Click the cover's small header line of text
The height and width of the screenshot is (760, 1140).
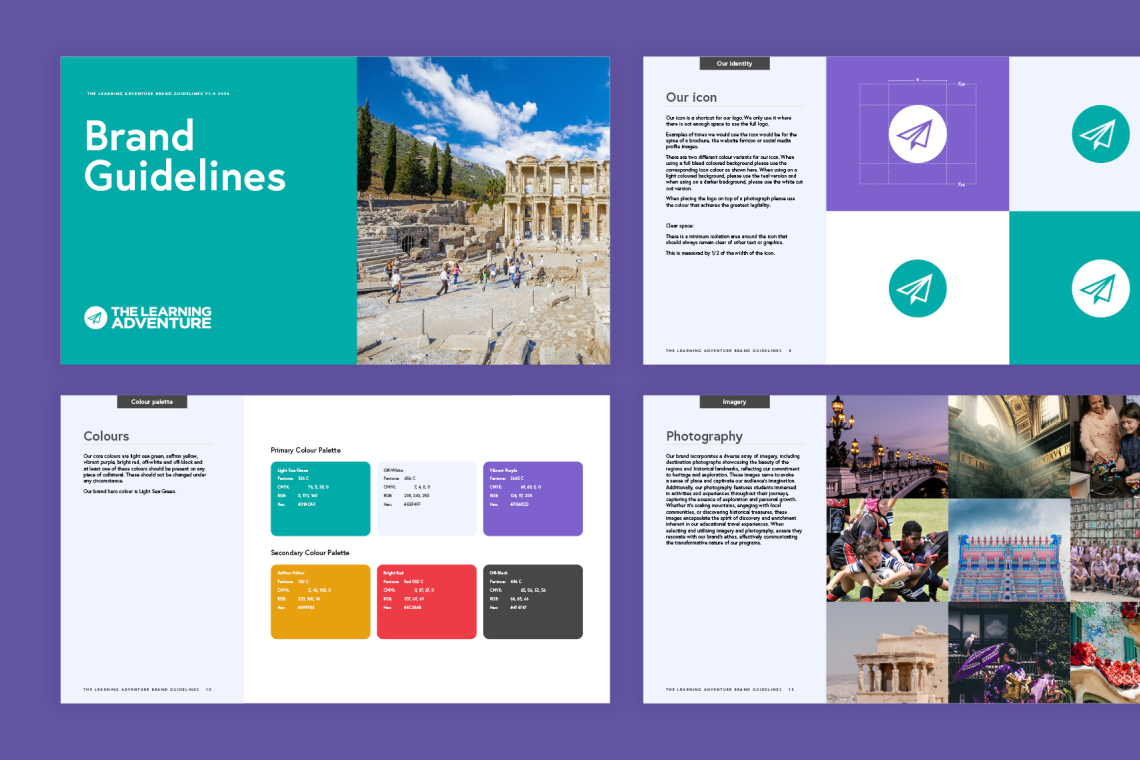click(x=158, y=94)
